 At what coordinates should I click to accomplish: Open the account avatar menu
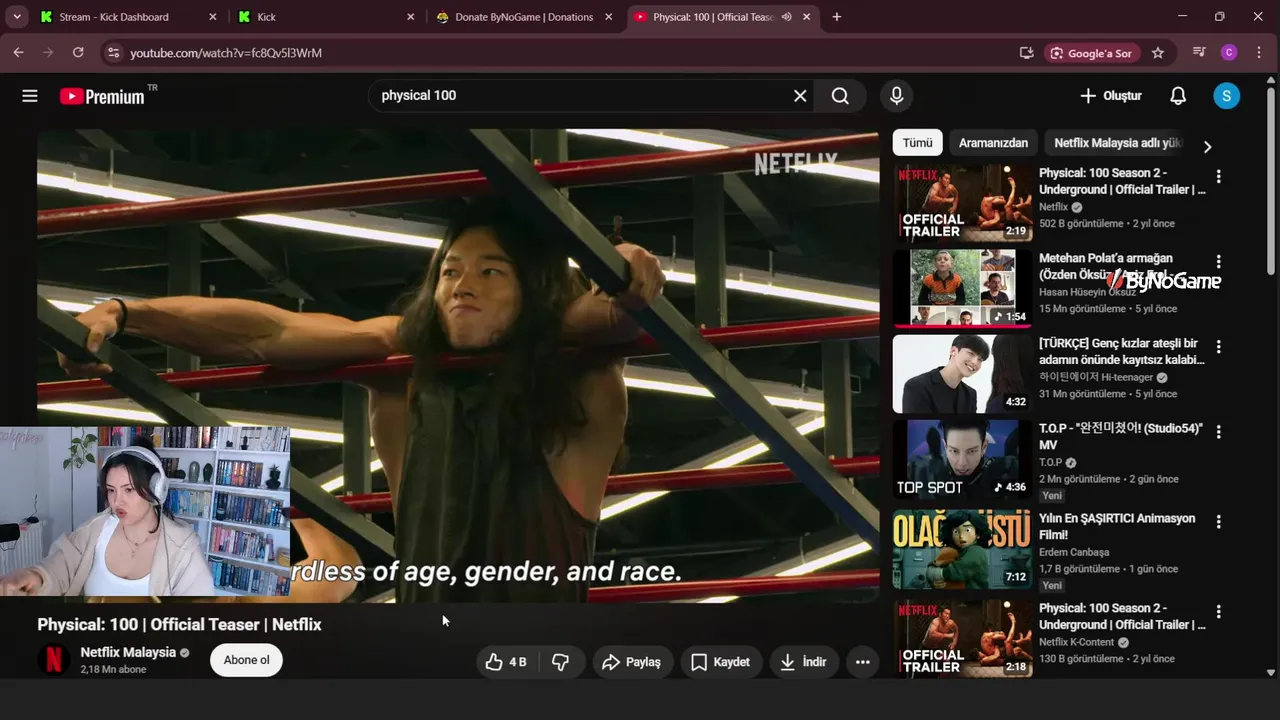pos(1226,96)
